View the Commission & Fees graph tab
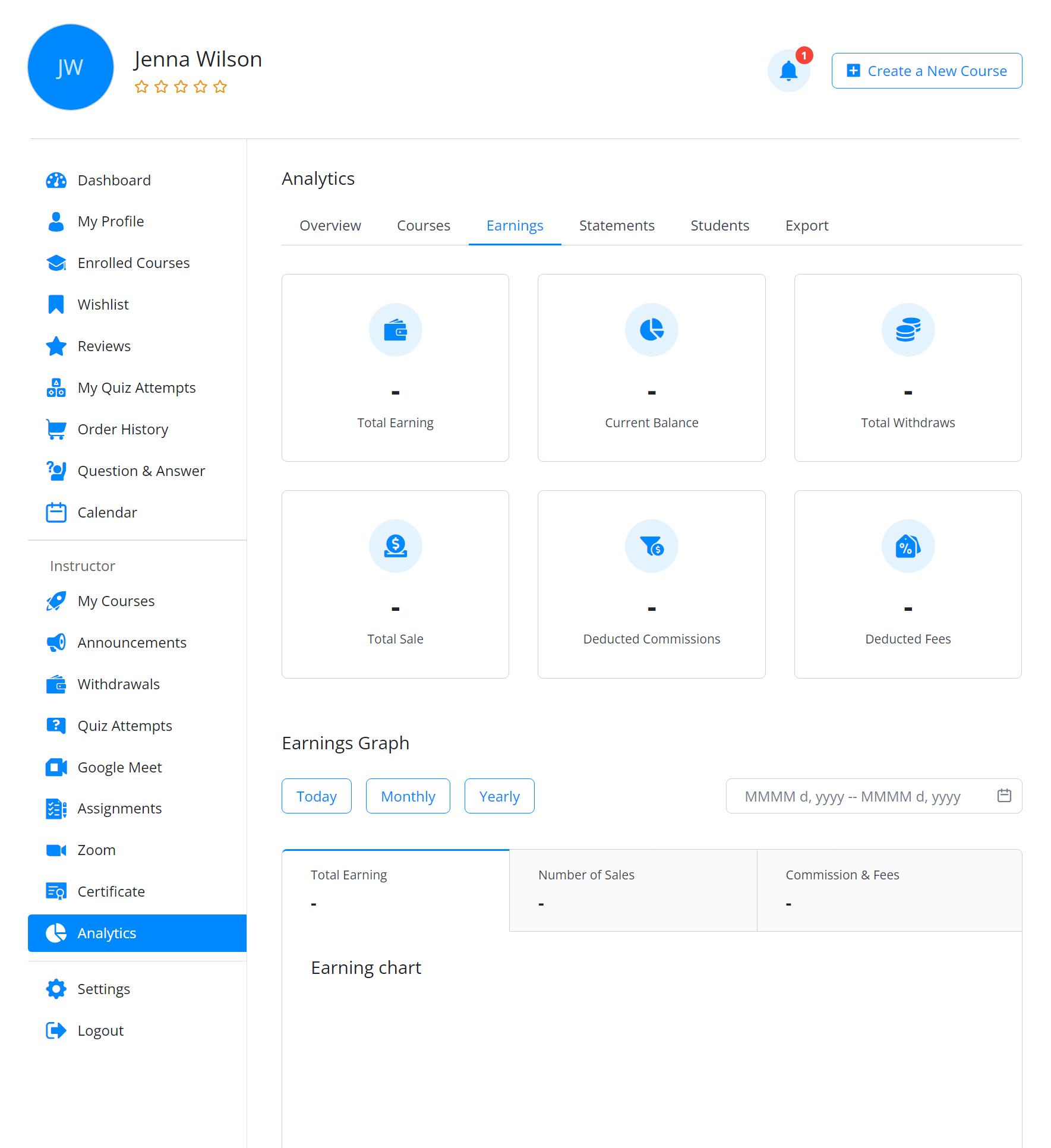Viewport: 1051px width, 1148px height. click(889, 890)
